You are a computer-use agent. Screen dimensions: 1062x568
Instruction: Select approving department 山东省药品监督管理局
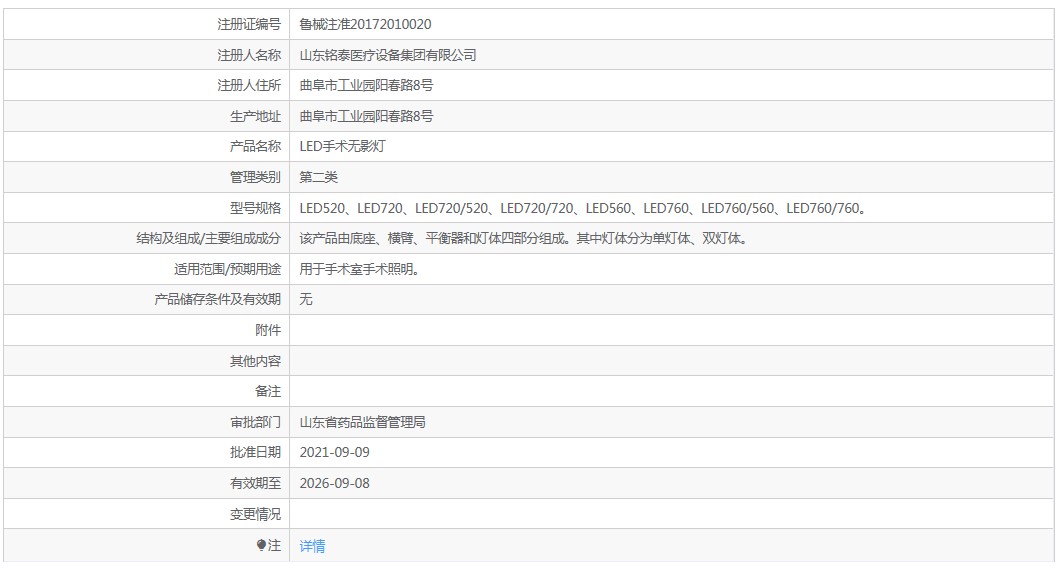[x=362, y=422]
